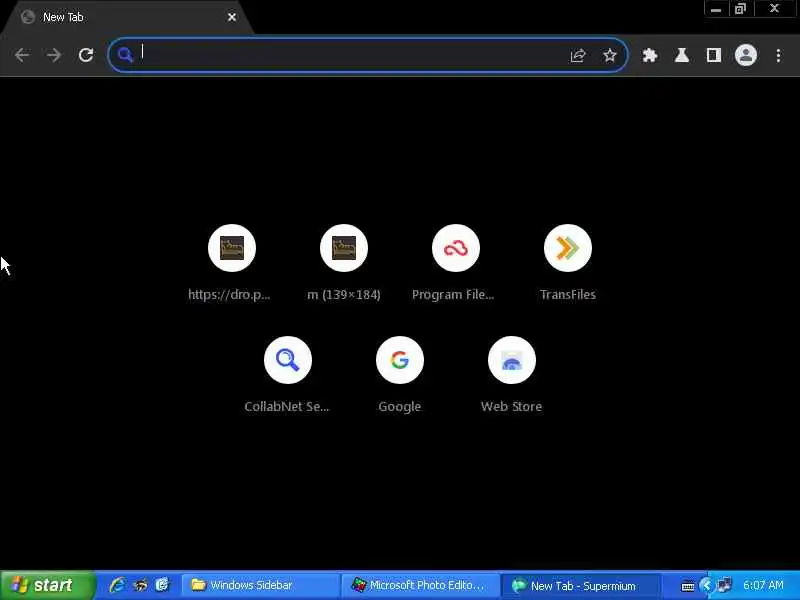This screenshot has width=800, height=600.
Task: Open the Web Store shortcut
Action: (512, 374)
